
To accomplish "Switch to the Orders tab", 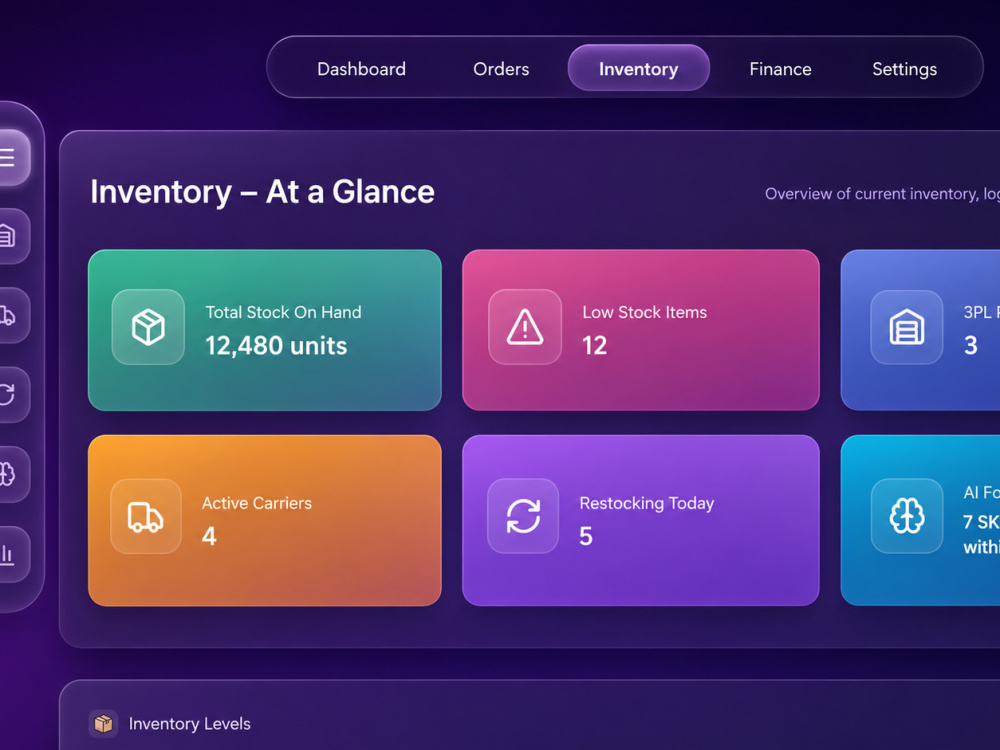I will pyautogui.click(x=501, y=69).
